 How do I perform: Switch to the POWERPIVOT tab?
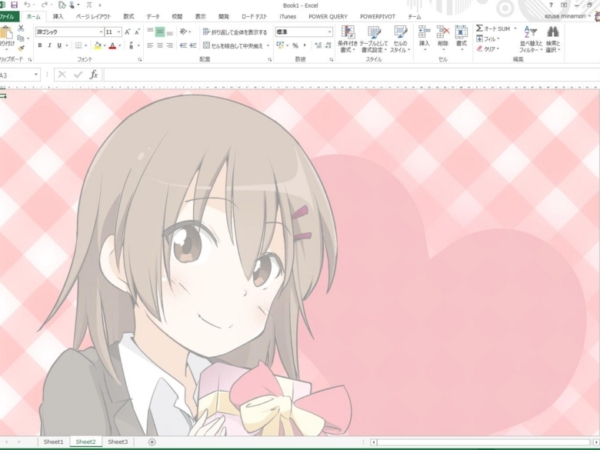pos(377,16)
